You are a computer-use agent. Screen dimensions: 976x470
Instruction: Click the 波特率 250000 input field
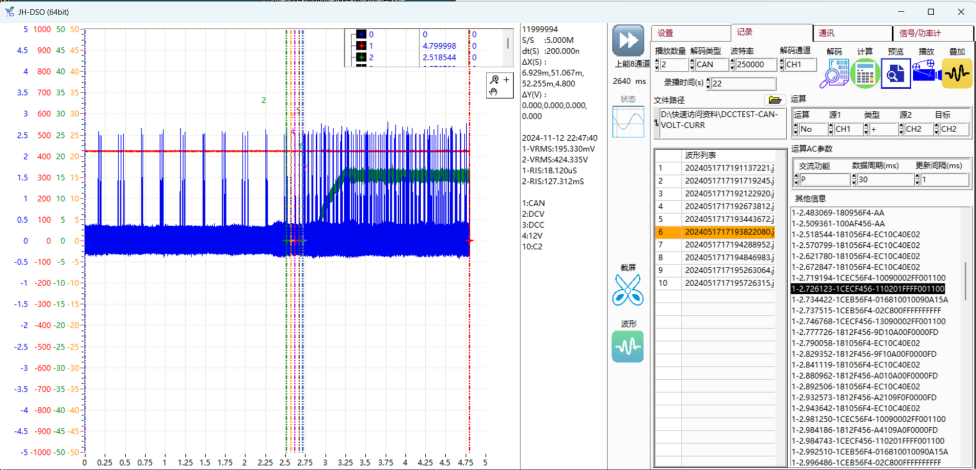click(755, 65)
